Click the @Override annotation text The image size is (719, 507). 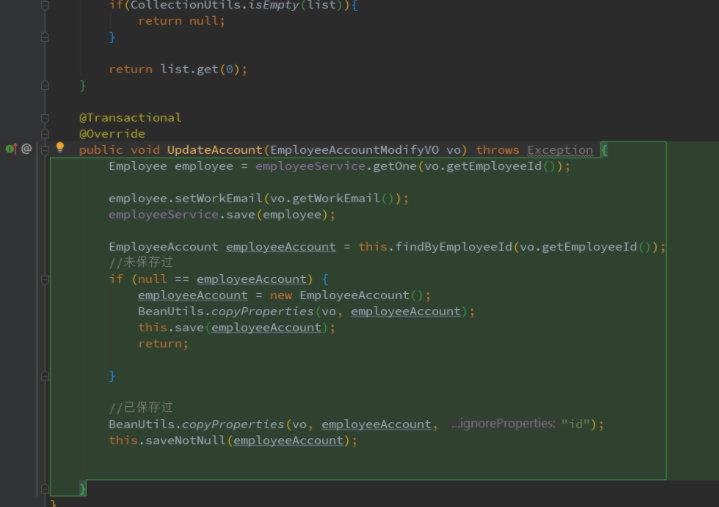[112, 134]
